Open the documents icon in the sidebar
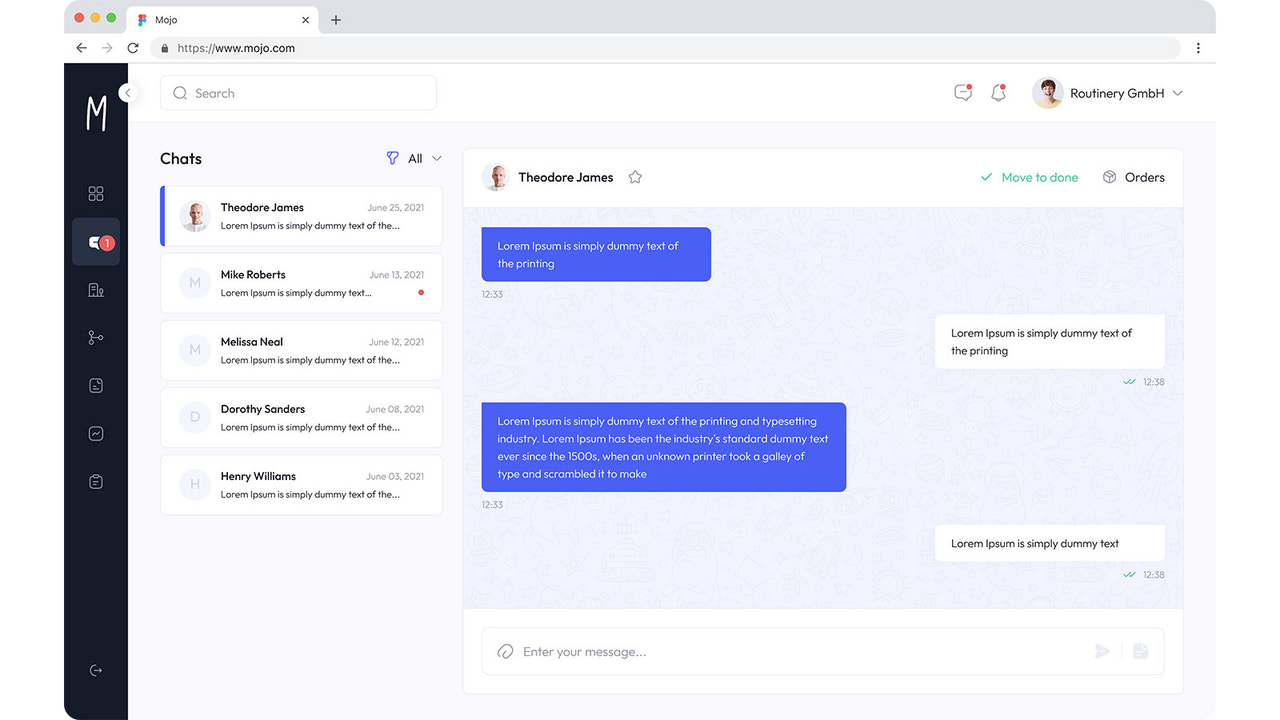Viewport: 1280px width, 720px height. [96, 385]
